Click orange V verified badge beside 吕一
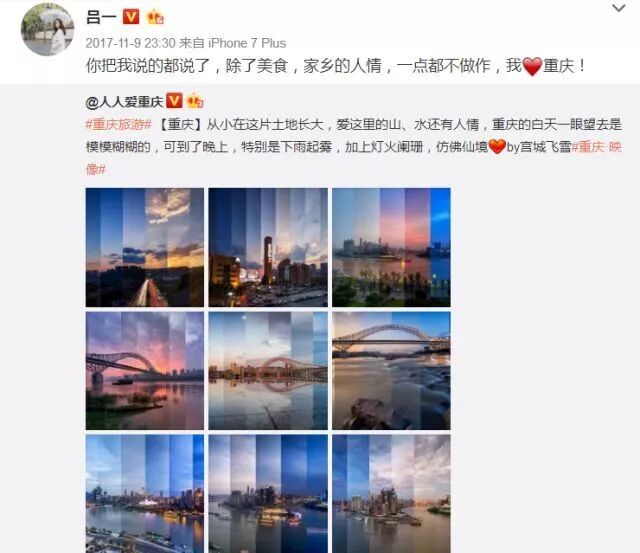Screen dimensions: 640x553 pos(131,17)
